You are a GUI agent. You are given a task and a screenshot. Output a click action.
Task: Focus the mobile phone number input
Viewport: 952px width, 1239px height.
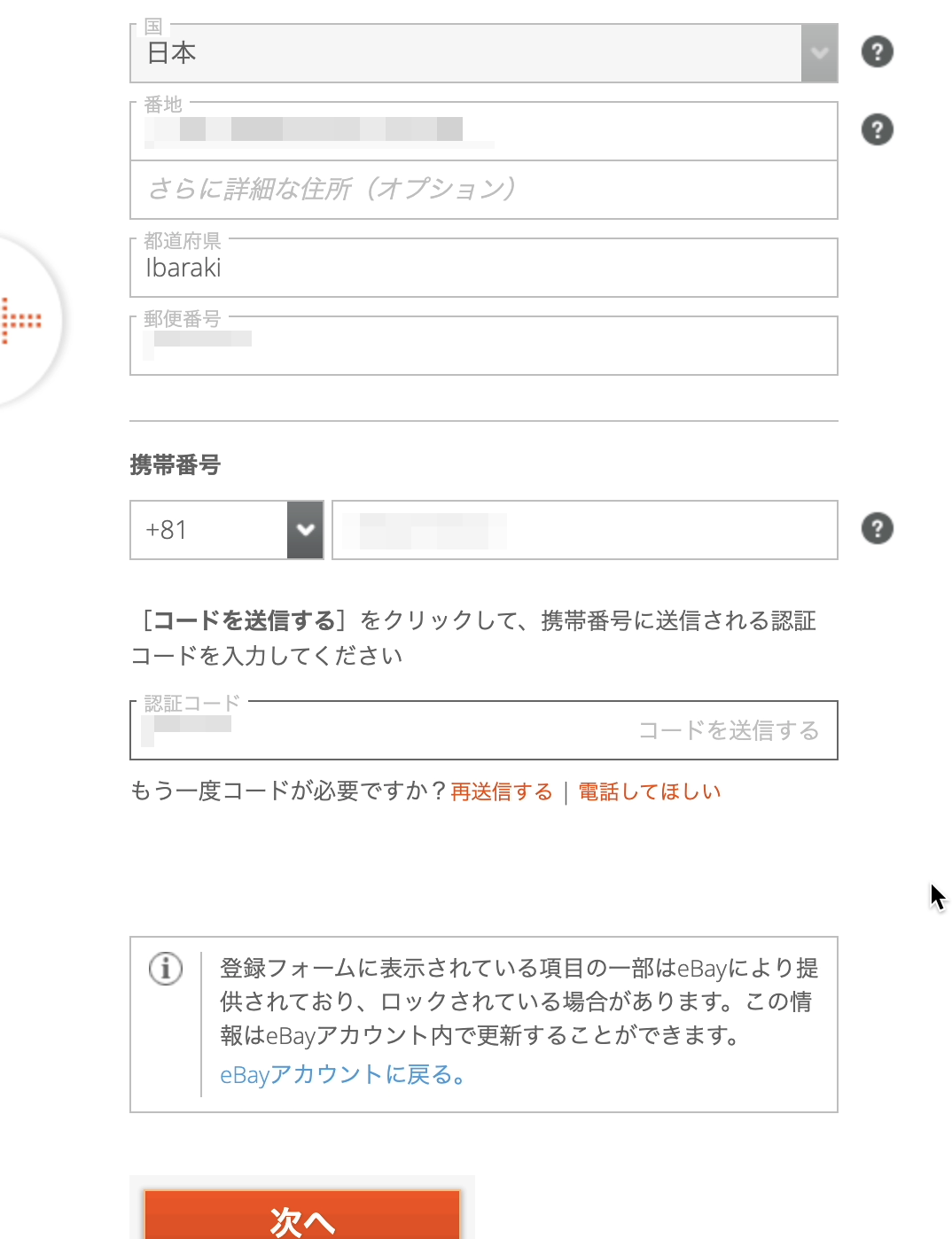click(x=585, y=530)
